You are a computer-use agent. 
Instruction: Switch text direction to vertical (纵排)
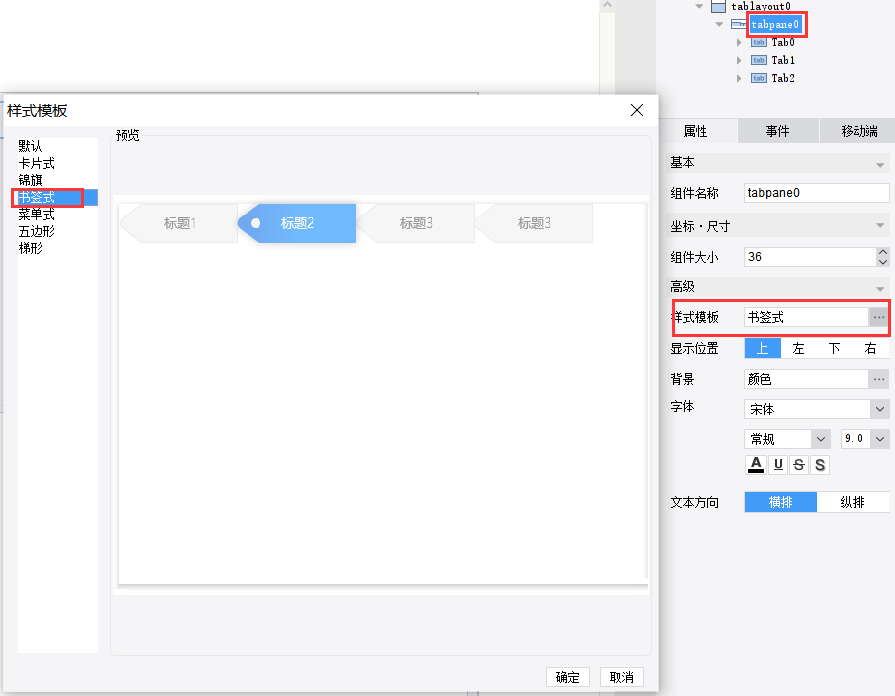click(853, 502)
